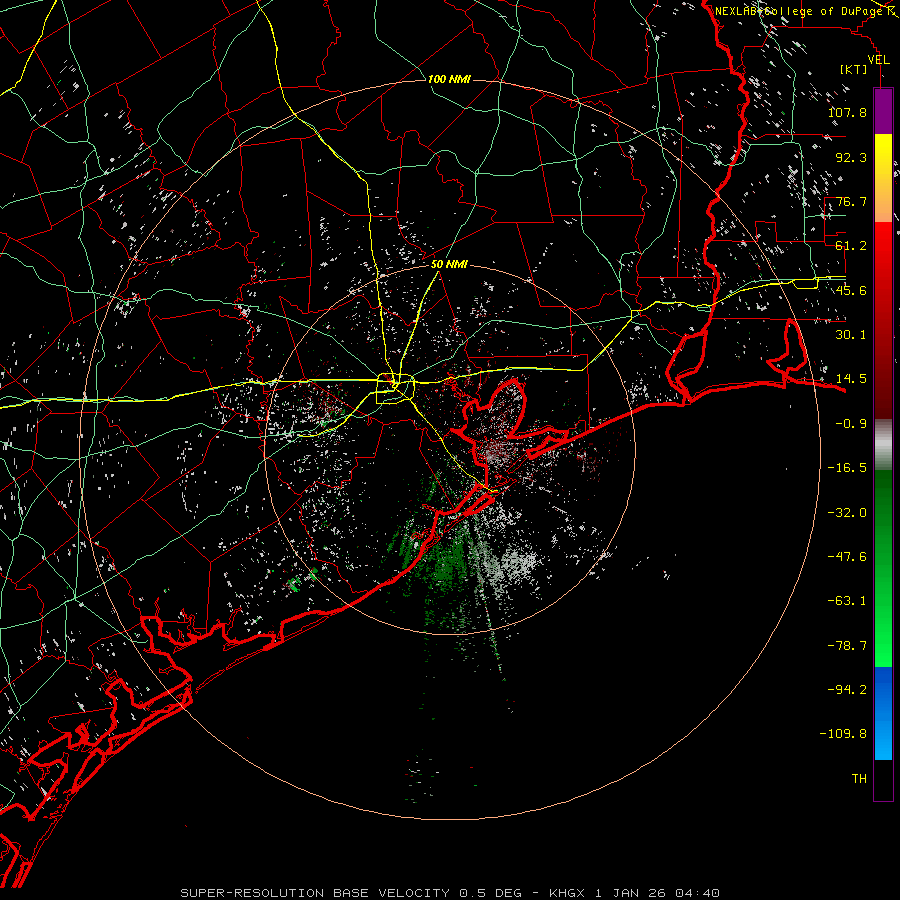Click the 45.6 value on velocity scale
This screenshot has width=900, height=900.
pos(851,290)
